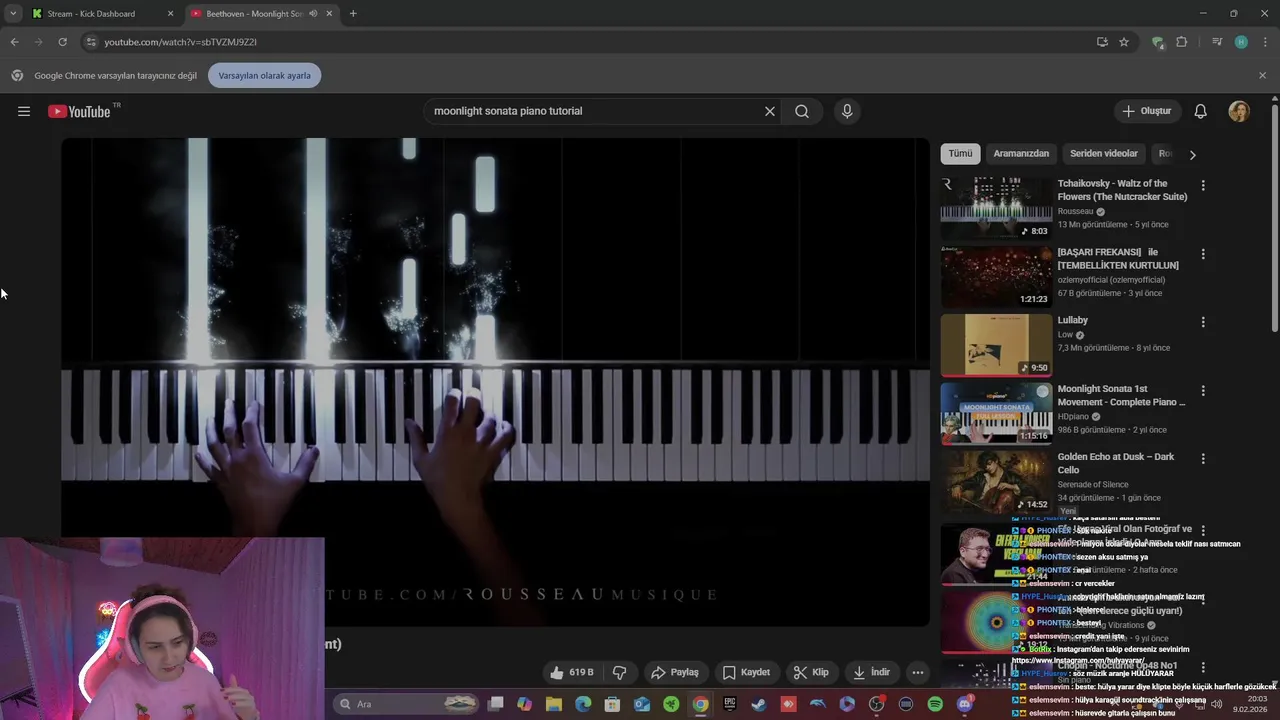The image size is (1280, 720).
Task: Reload the page in Chrome
Action: tap(62, 42)
